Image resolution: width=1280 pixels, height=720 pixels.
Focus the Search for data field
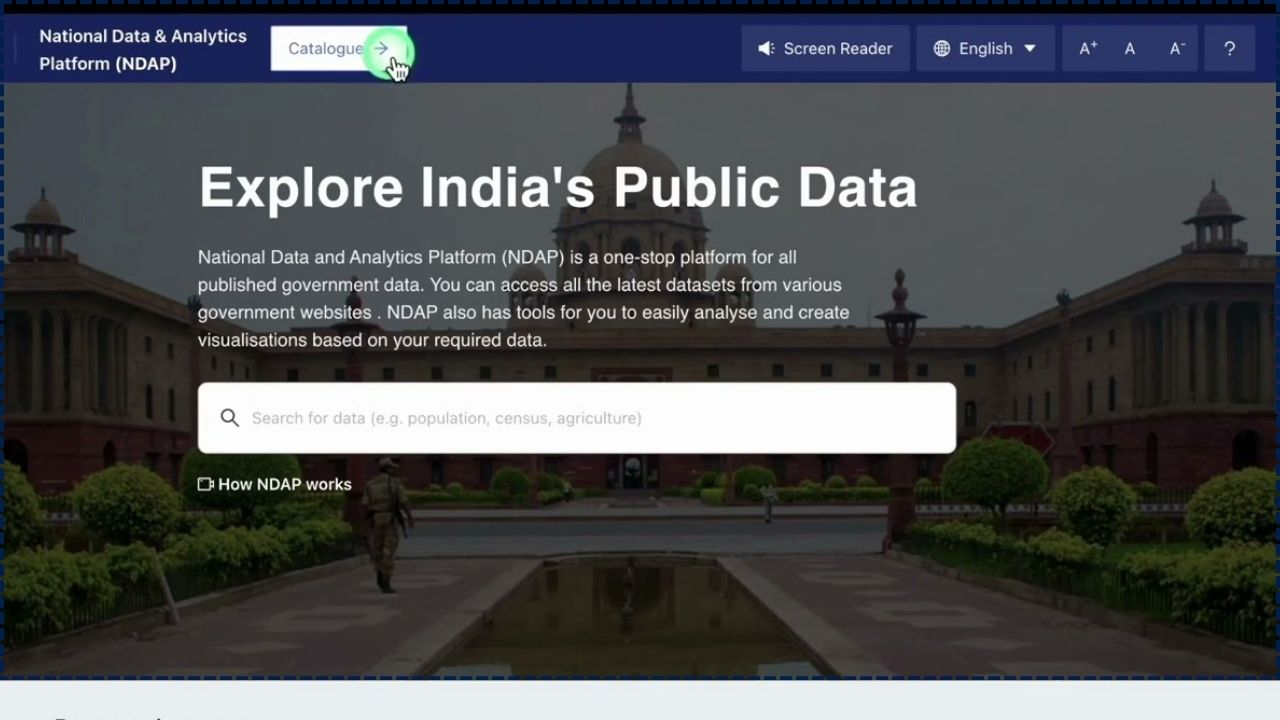[577, 418]
